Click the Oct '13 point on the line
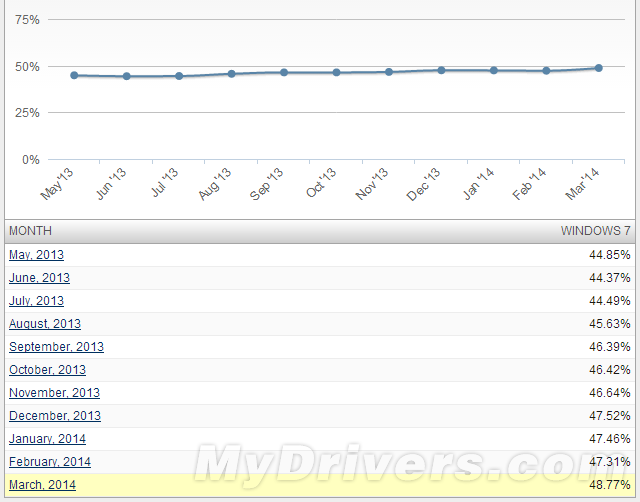The image size is (640, 502). [336, 72]
